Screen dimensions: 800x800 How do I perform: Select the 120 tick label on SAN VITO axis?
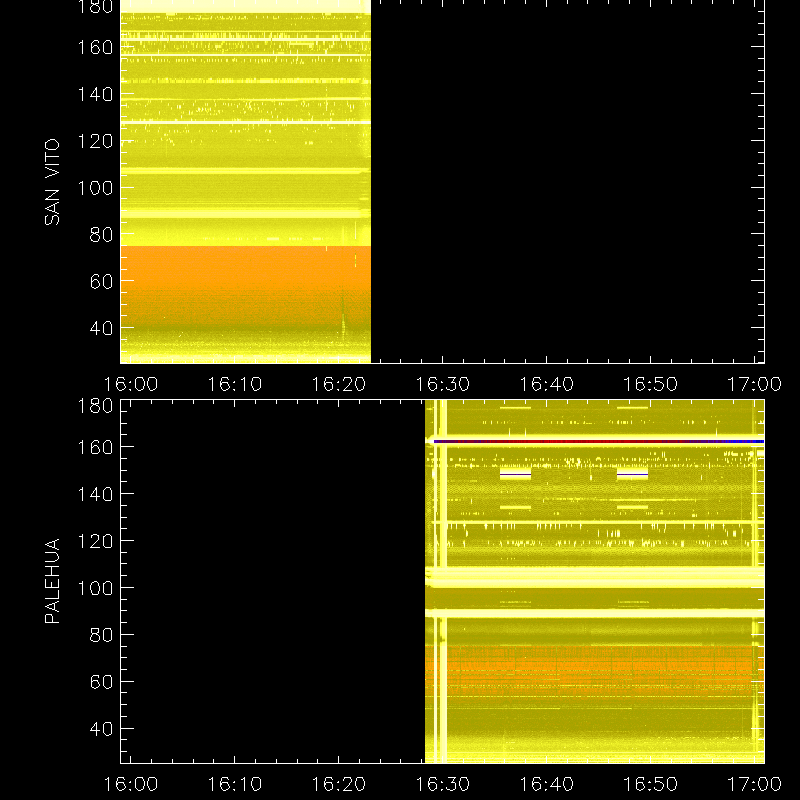[x=95, y=141]
